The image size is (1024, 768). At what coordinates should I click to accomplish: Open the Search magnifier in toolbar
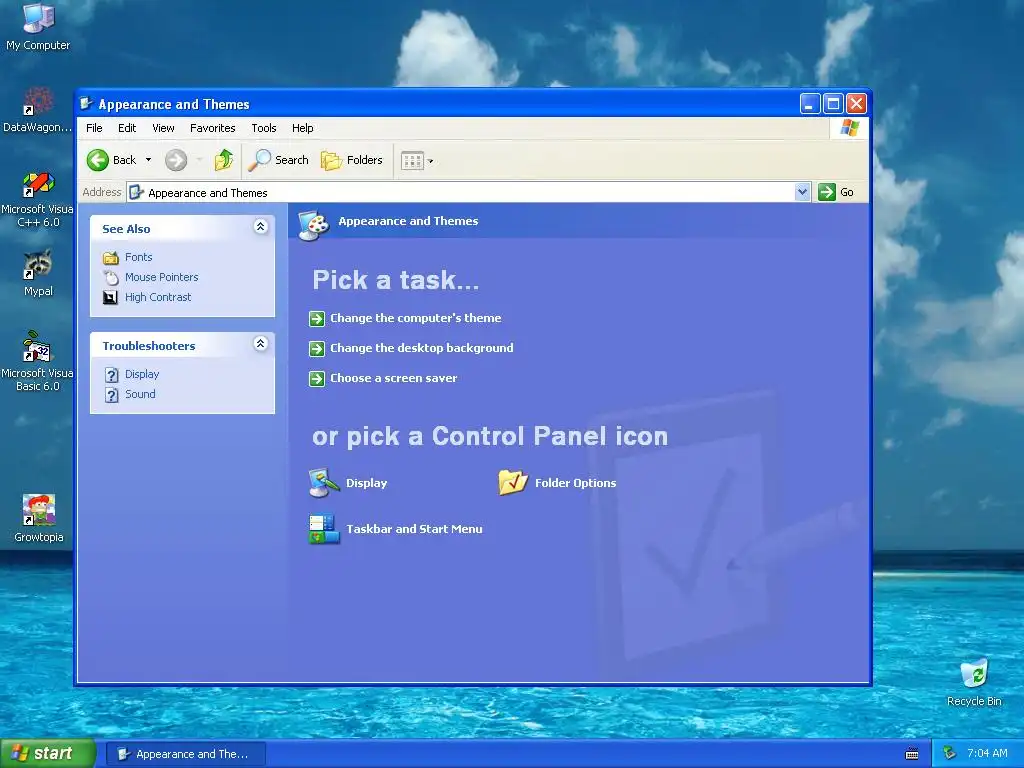[260, 160]
